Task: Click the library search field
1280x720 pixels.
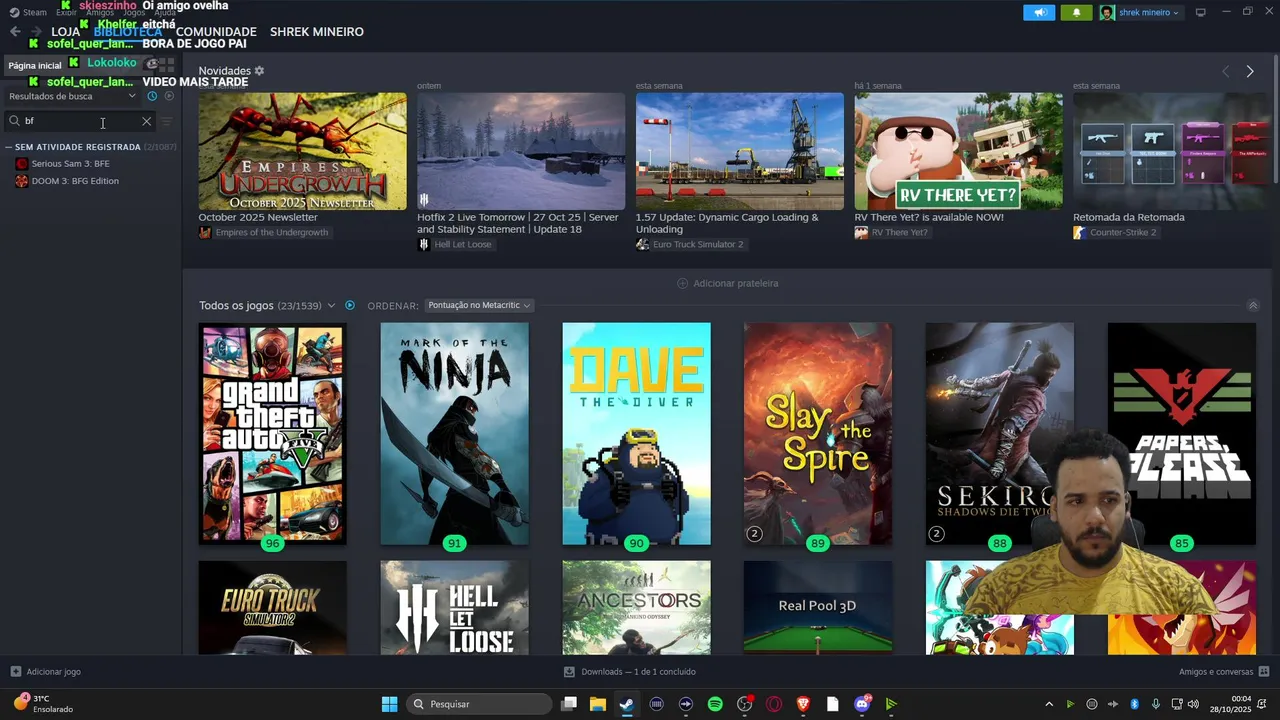Action: click(x=81, y=121)
